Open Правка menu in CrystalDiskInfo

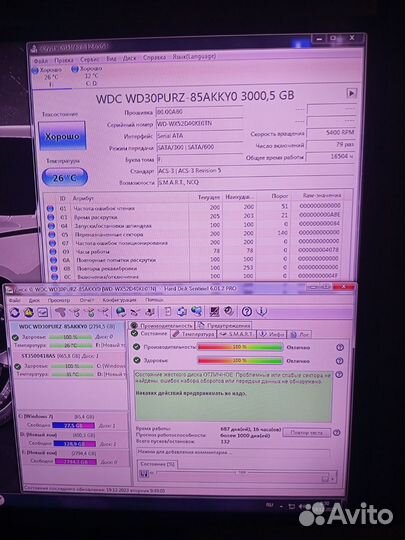pos(64,60)
